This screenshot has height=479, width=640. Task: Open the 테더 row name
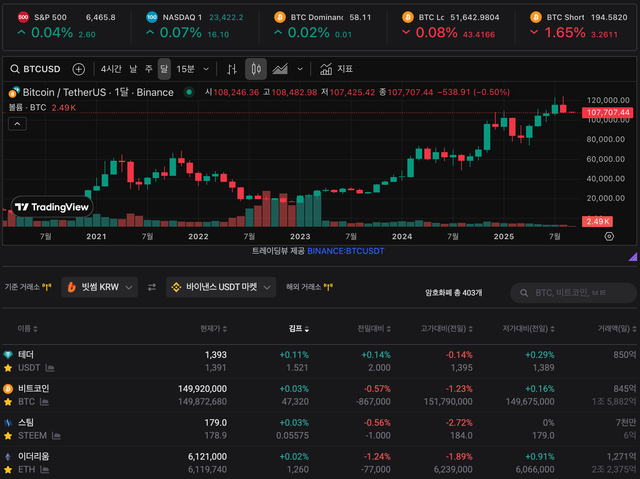coord(26,355)
